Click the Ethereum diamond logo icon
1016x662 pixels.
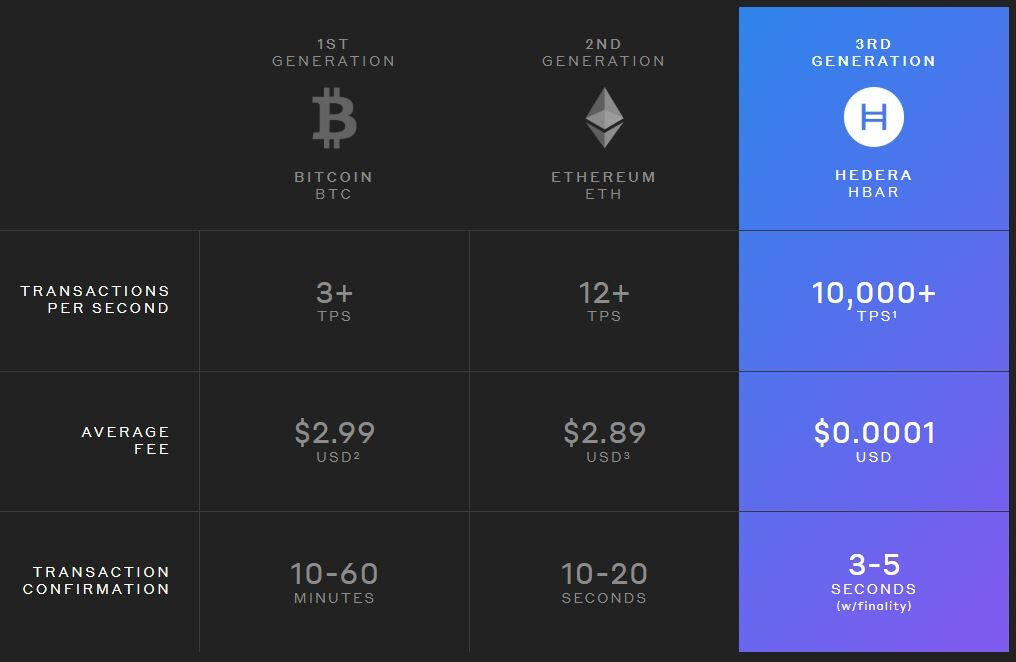coord(605,118)
